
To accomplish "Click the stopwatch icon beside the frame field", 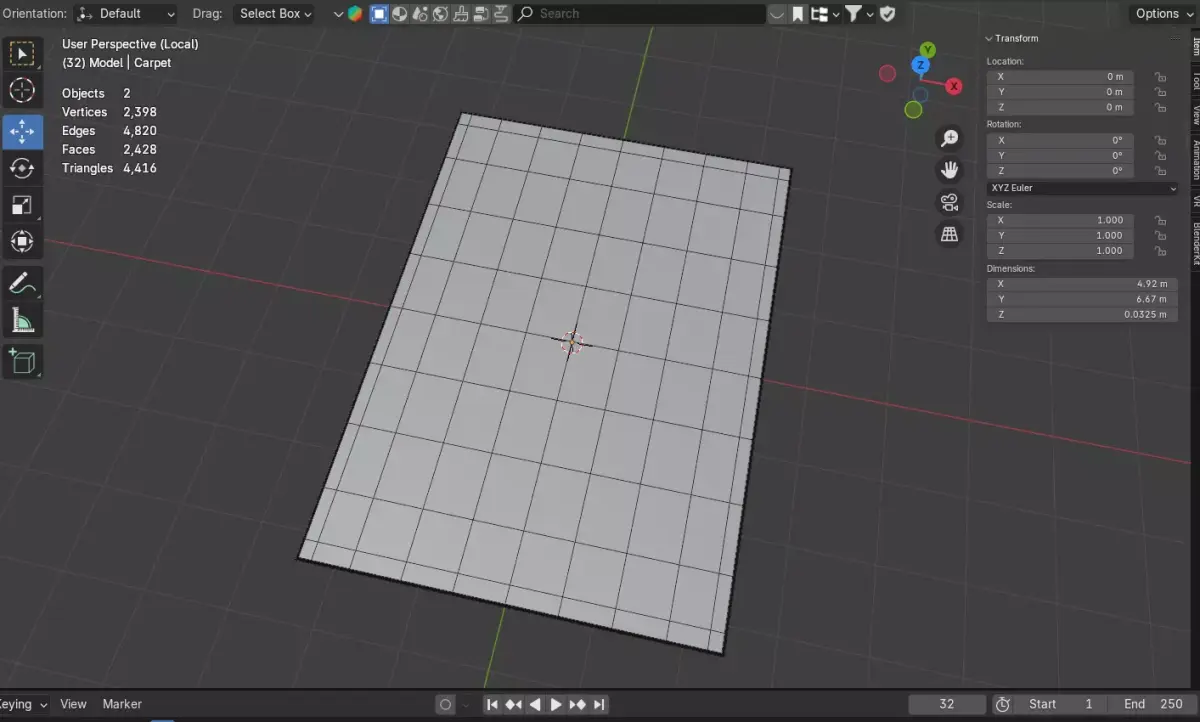I will pyautogui.click(x=1003, y=704).
